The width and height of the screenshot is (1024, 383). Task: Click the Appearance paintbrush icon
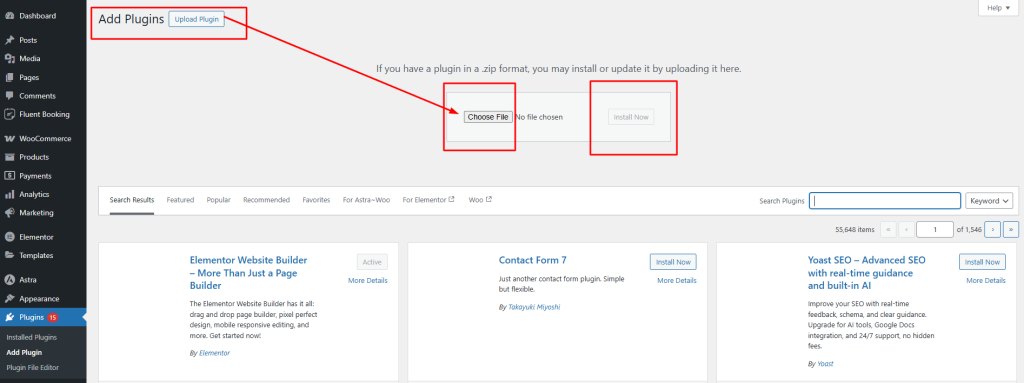pyautogui.click(x=10, y=299)
